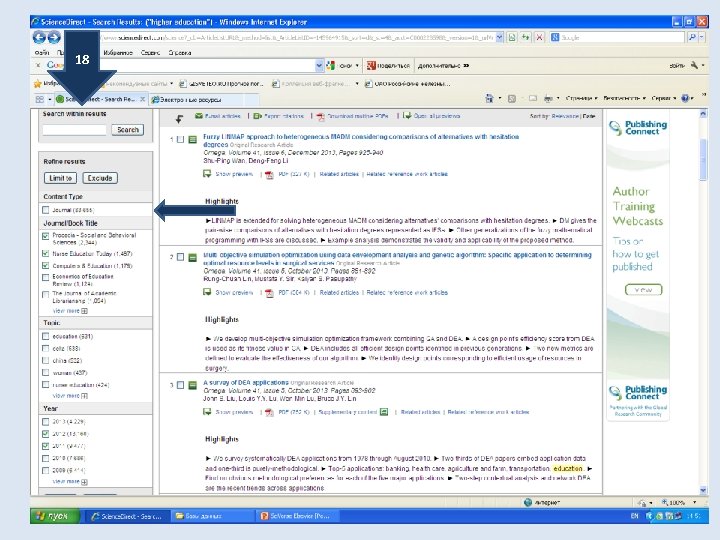Screen dimensions: 720x540
Task: Click the Favorites star icon
Action: pos(38,84)
